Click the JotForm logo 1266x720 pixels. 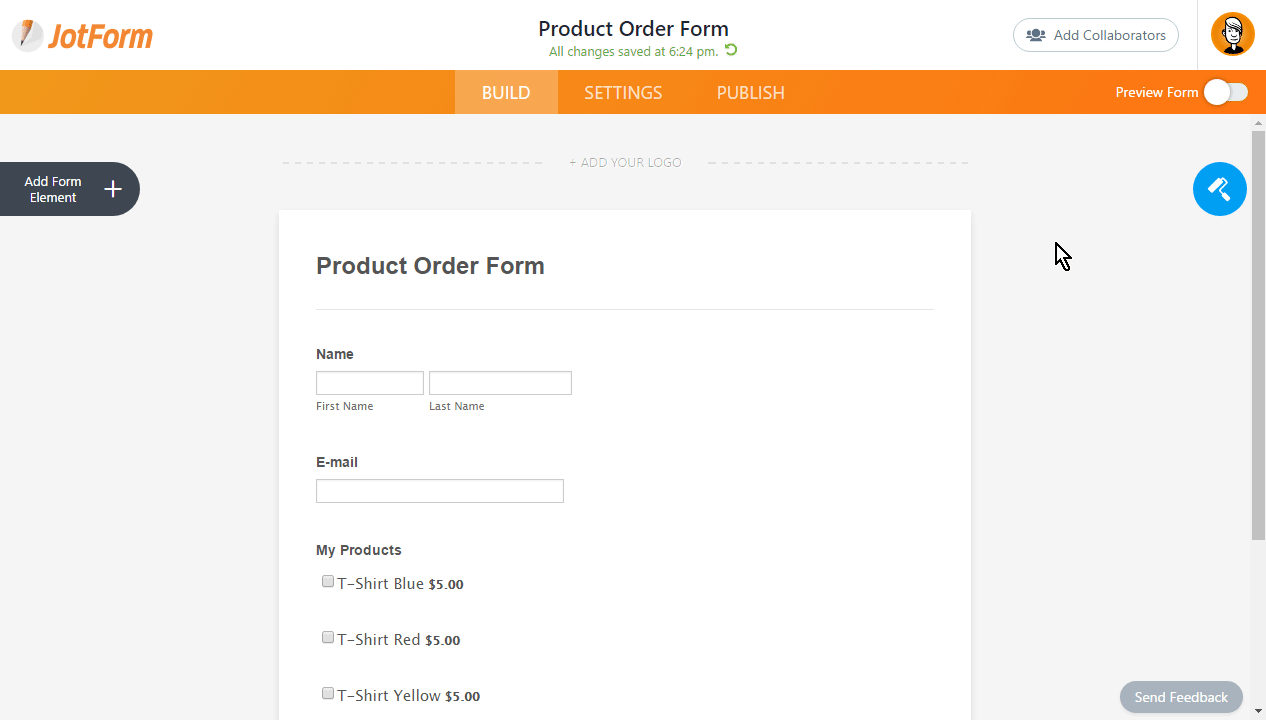(x=83, y=35)
